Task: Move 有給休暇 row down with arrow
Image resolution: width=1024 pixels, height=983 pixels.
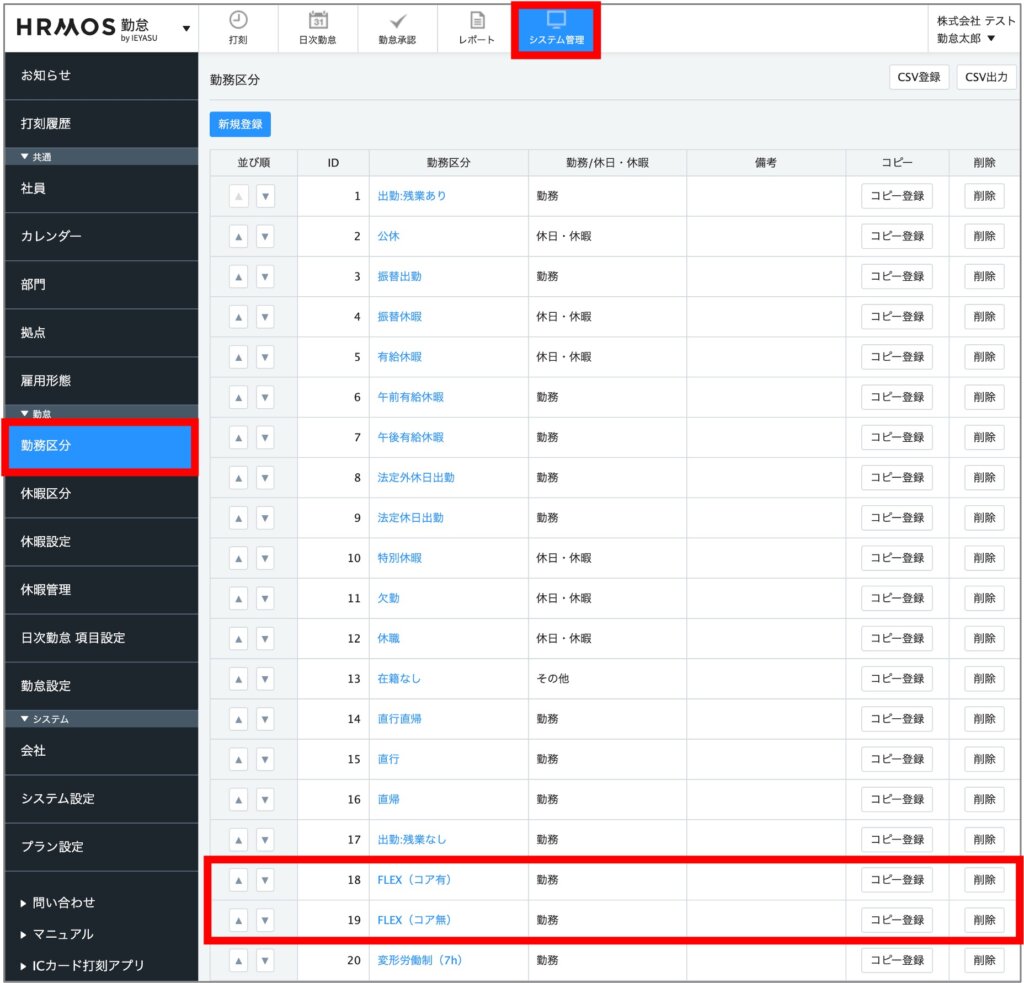Action: pos(265,357)
